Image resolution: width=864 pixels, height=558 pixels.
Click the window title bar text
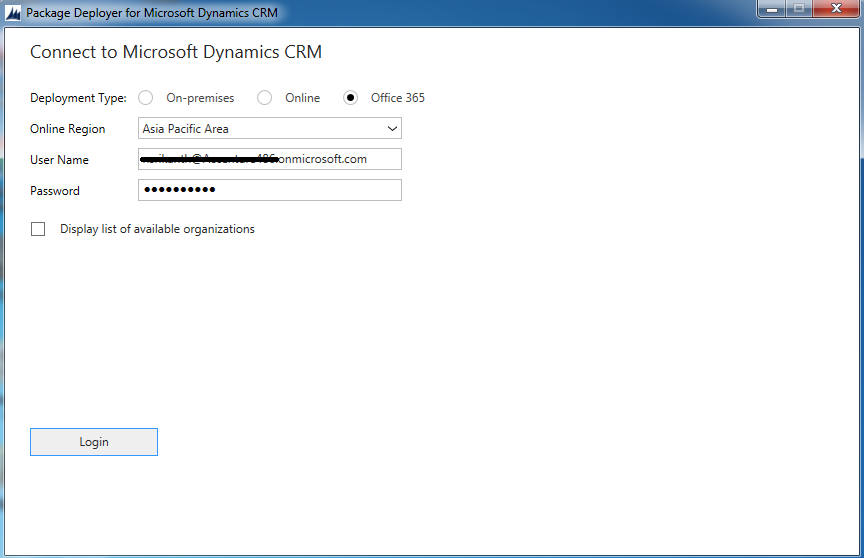[x=151, y=13]
